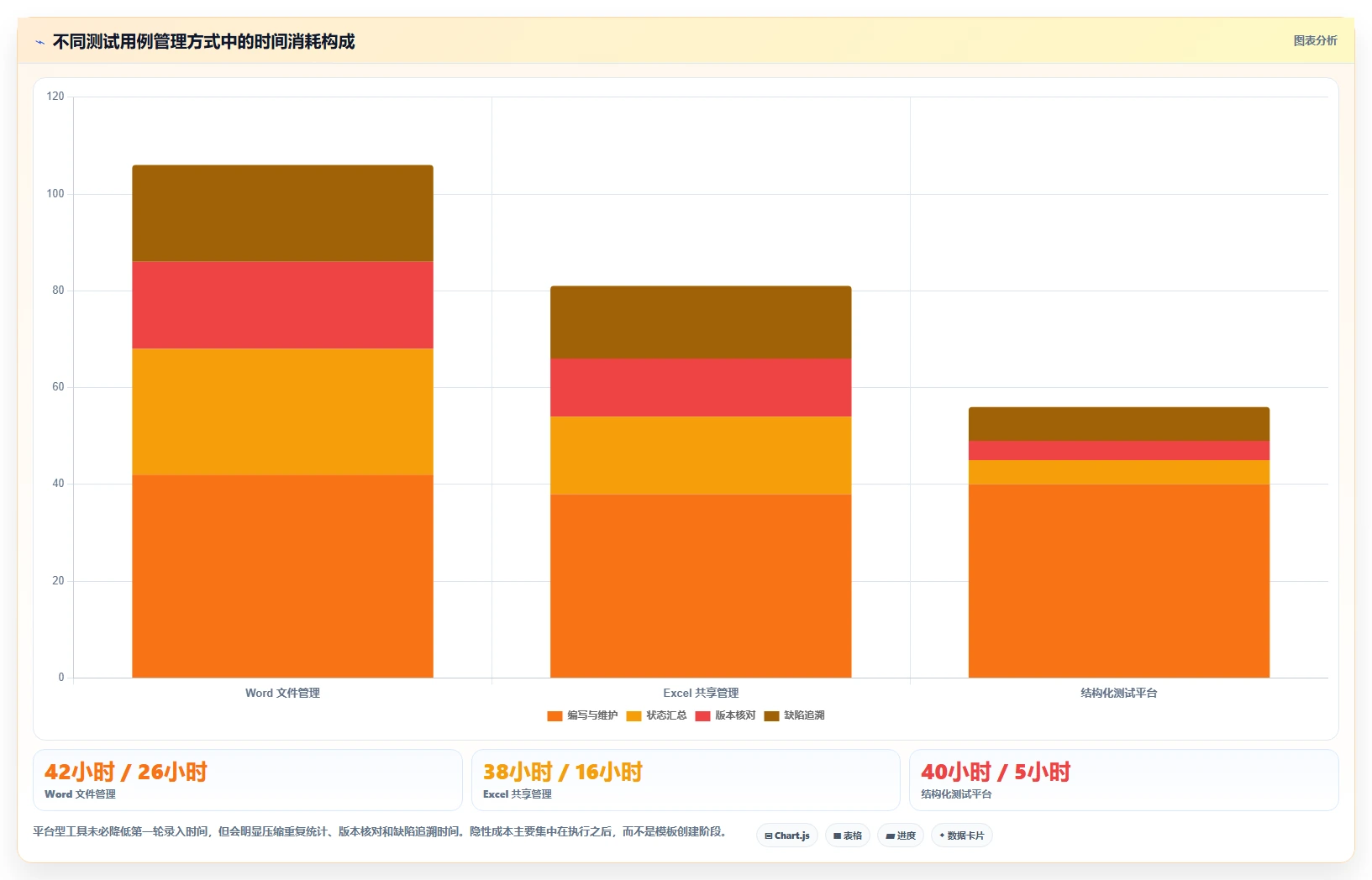1372x880 pixels.
Task: Select the 版本核对 segment of the Excel bar
Action: [x=701, y=387]
